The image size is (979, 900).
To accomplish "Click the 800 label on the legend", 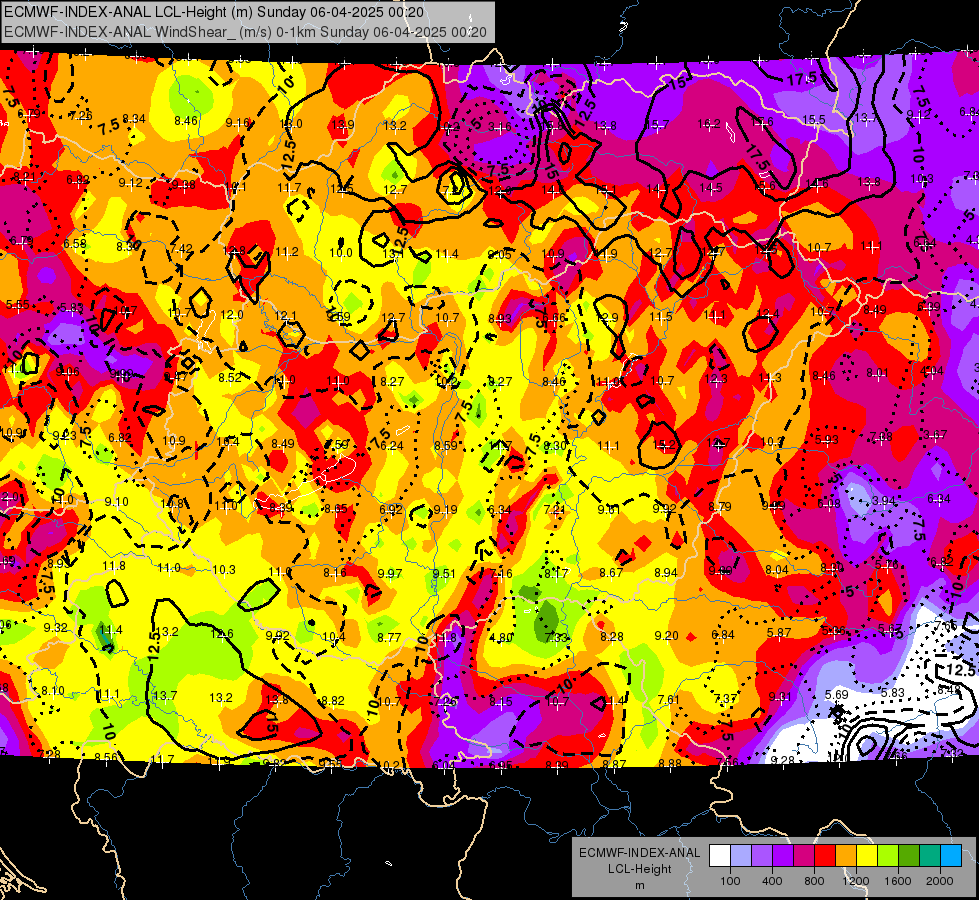I will (x=814, y=881).
